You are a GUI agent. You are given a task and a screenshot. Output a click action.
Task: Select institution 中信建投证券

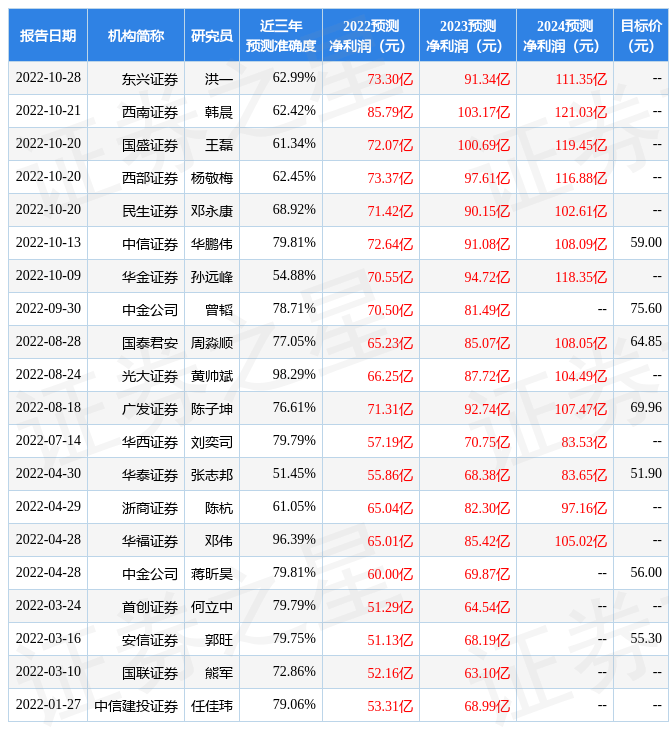coord(136,707)
